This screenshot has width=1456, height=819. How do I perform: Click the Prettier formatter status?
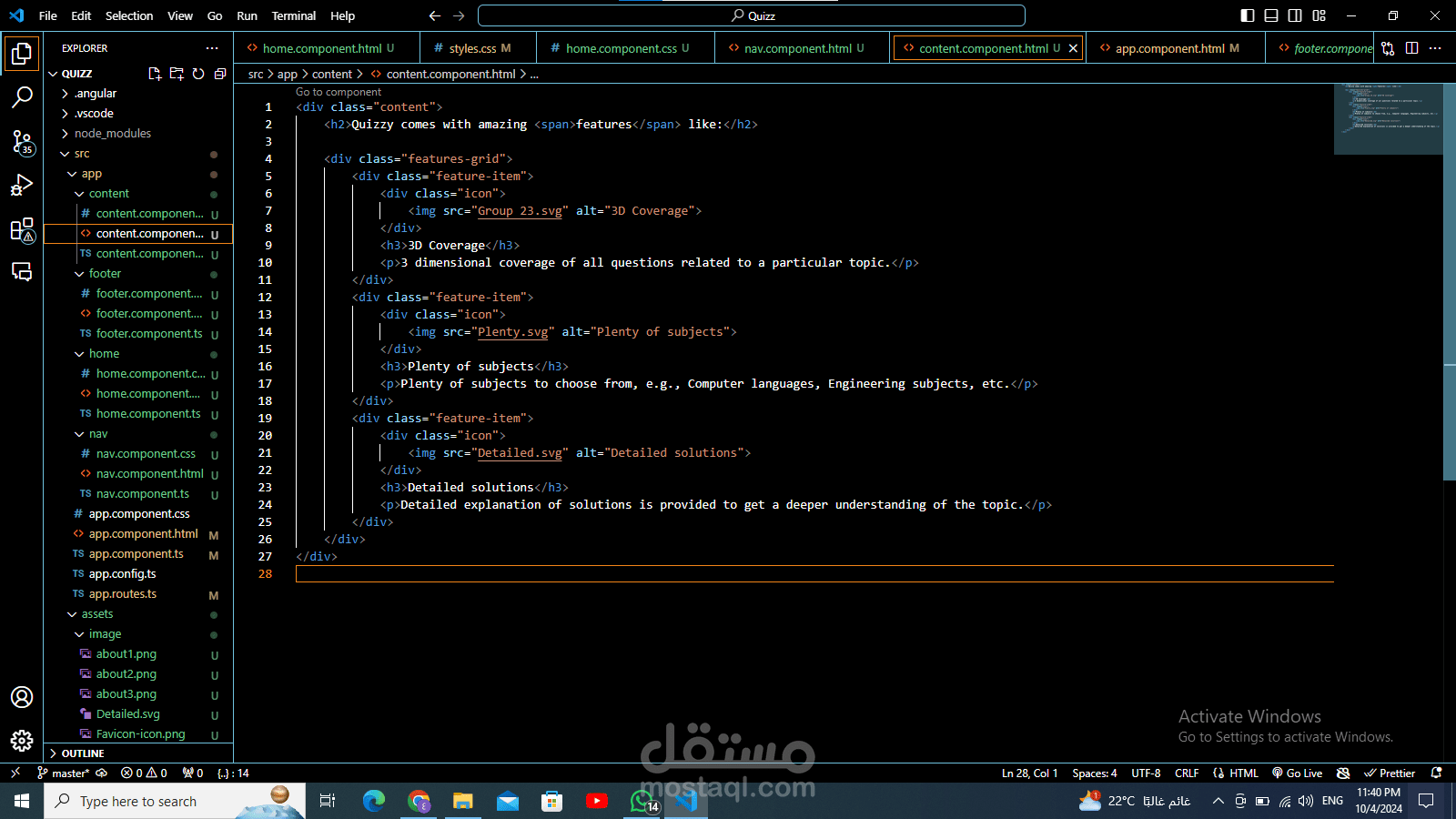coord(1390,773)
